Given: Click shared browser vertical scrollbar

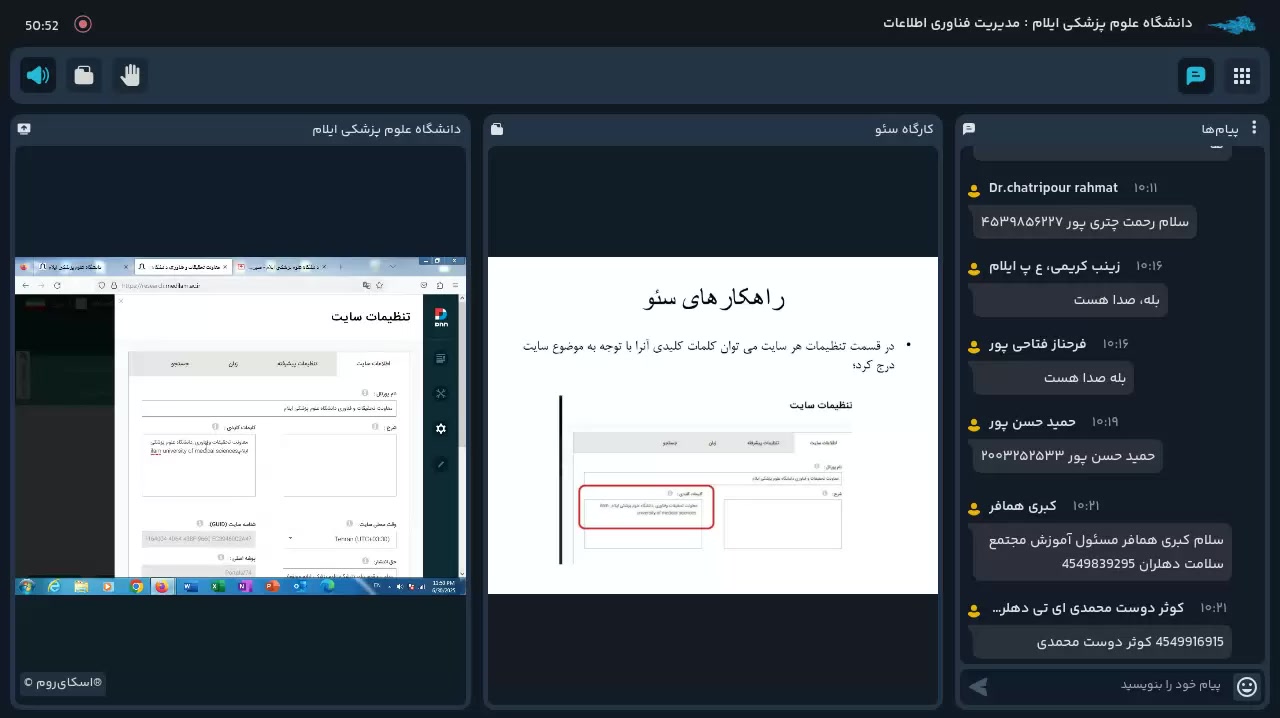Looking at the screenshot, I should (462, 436).
